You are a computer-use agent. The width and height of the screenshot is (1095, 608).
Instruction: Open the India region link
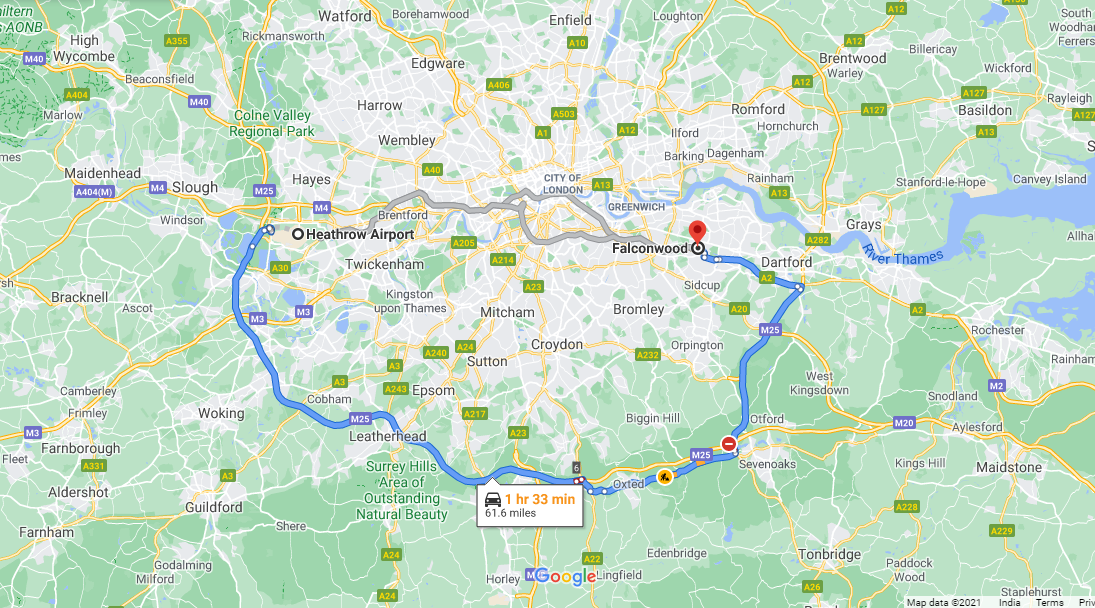[1009, 602]
